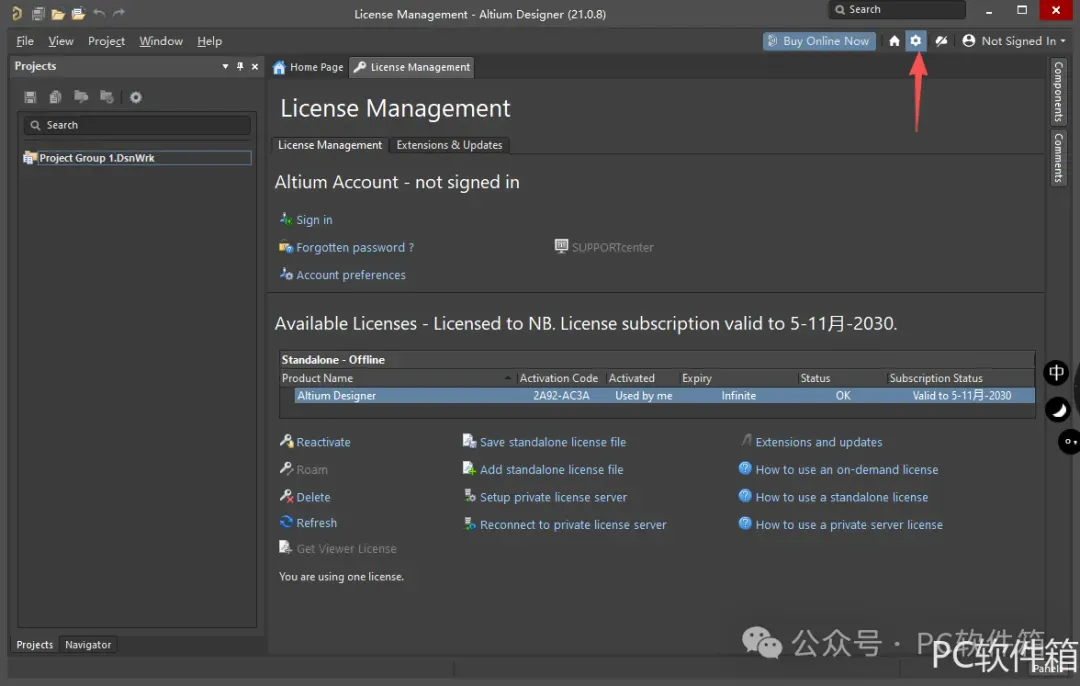Click Reactivate license link
The image size is (1080, 686).
coord(323,442)
